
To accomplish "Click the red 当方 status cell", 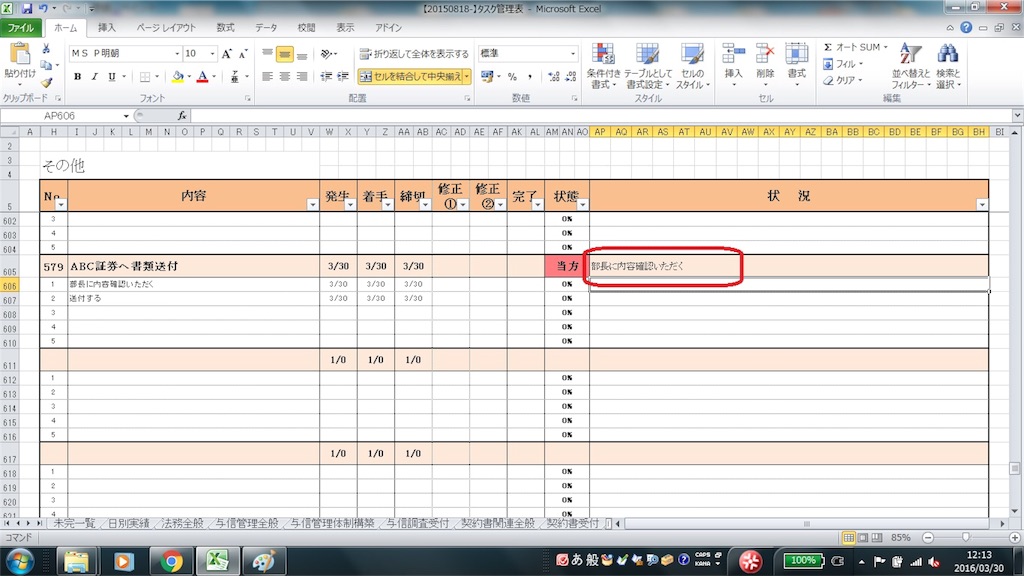I will point(567,266).
